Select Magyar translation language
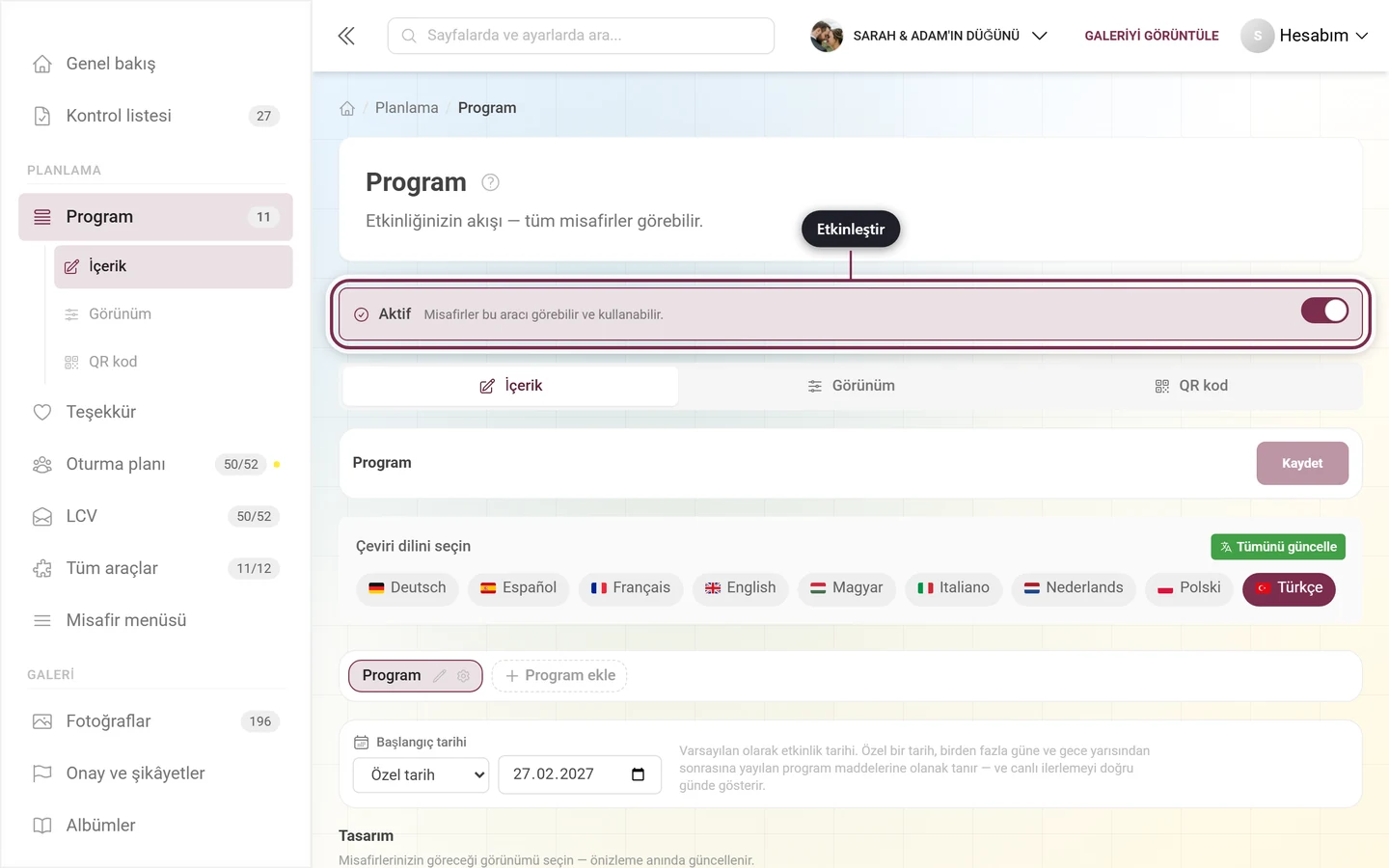The image size is (1389, 868). coord(846,588)
